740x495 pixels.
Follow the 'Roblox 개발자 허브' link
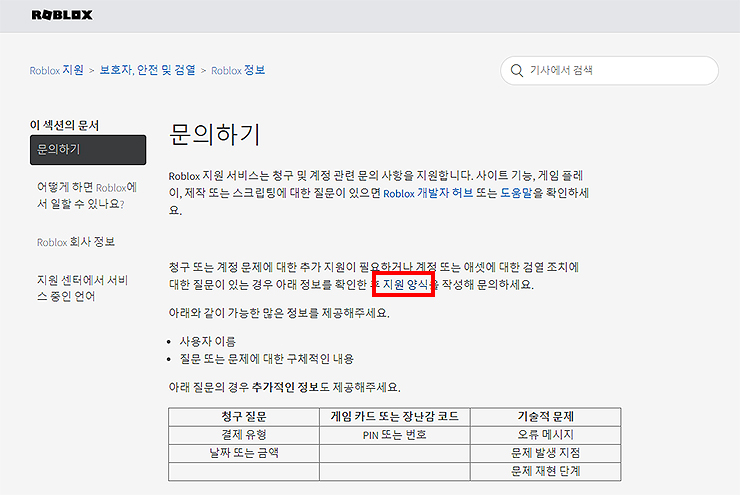click(428, 193)
